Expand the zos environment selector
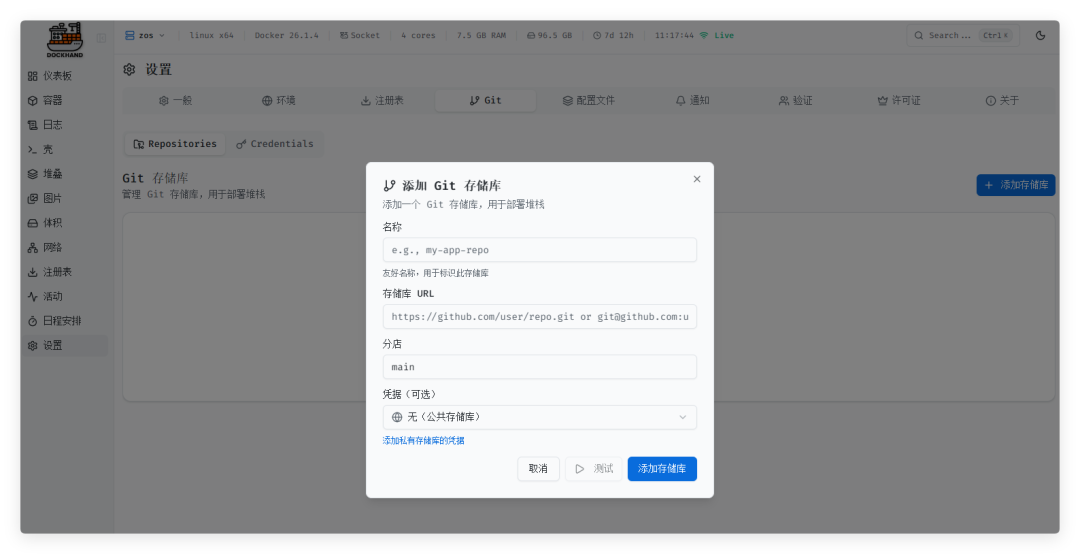Viewport: 1080px width, 554px height. [145, 35]
